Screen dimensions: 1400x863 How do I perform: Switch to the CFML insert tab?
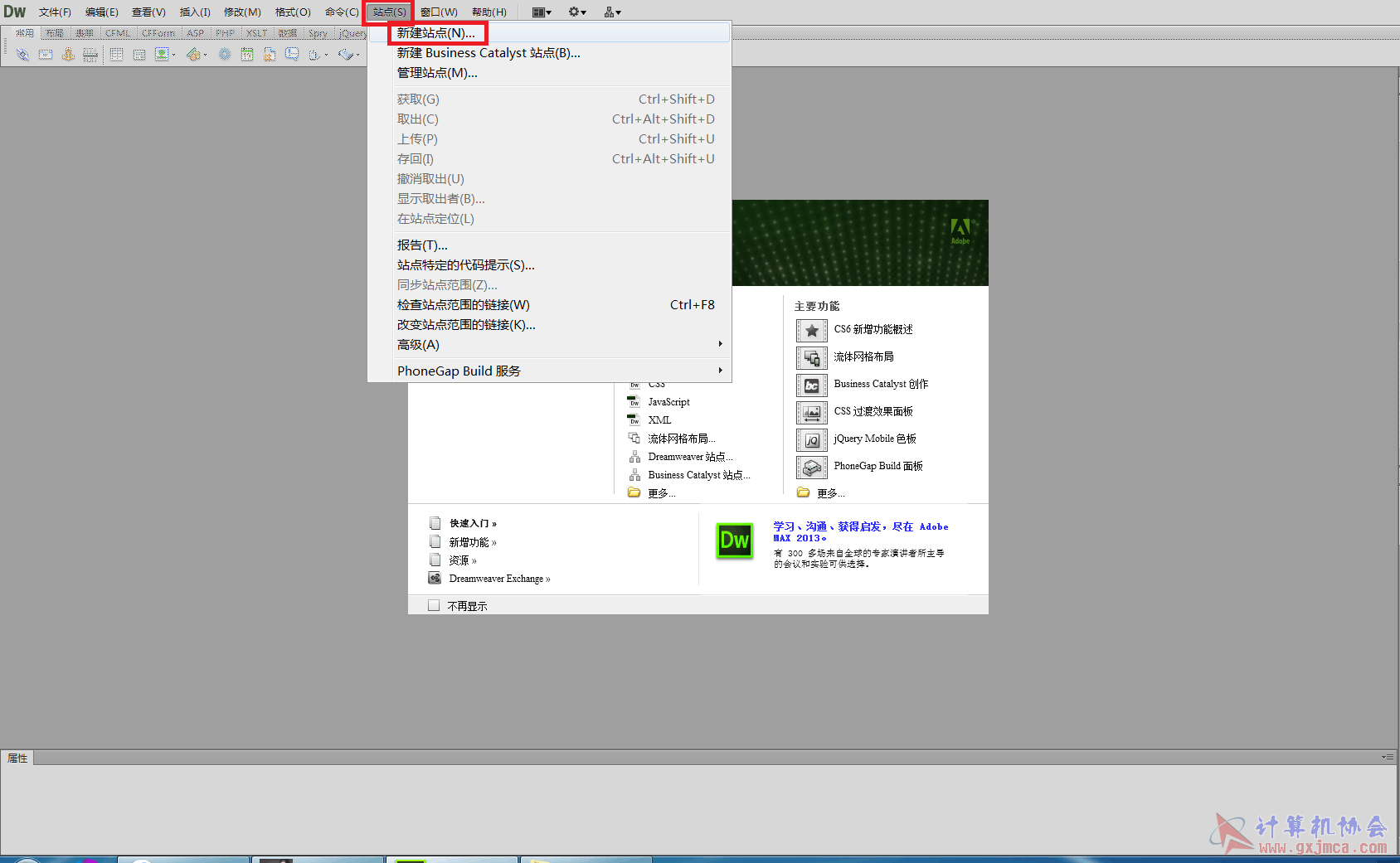click(x=117, y=33)
